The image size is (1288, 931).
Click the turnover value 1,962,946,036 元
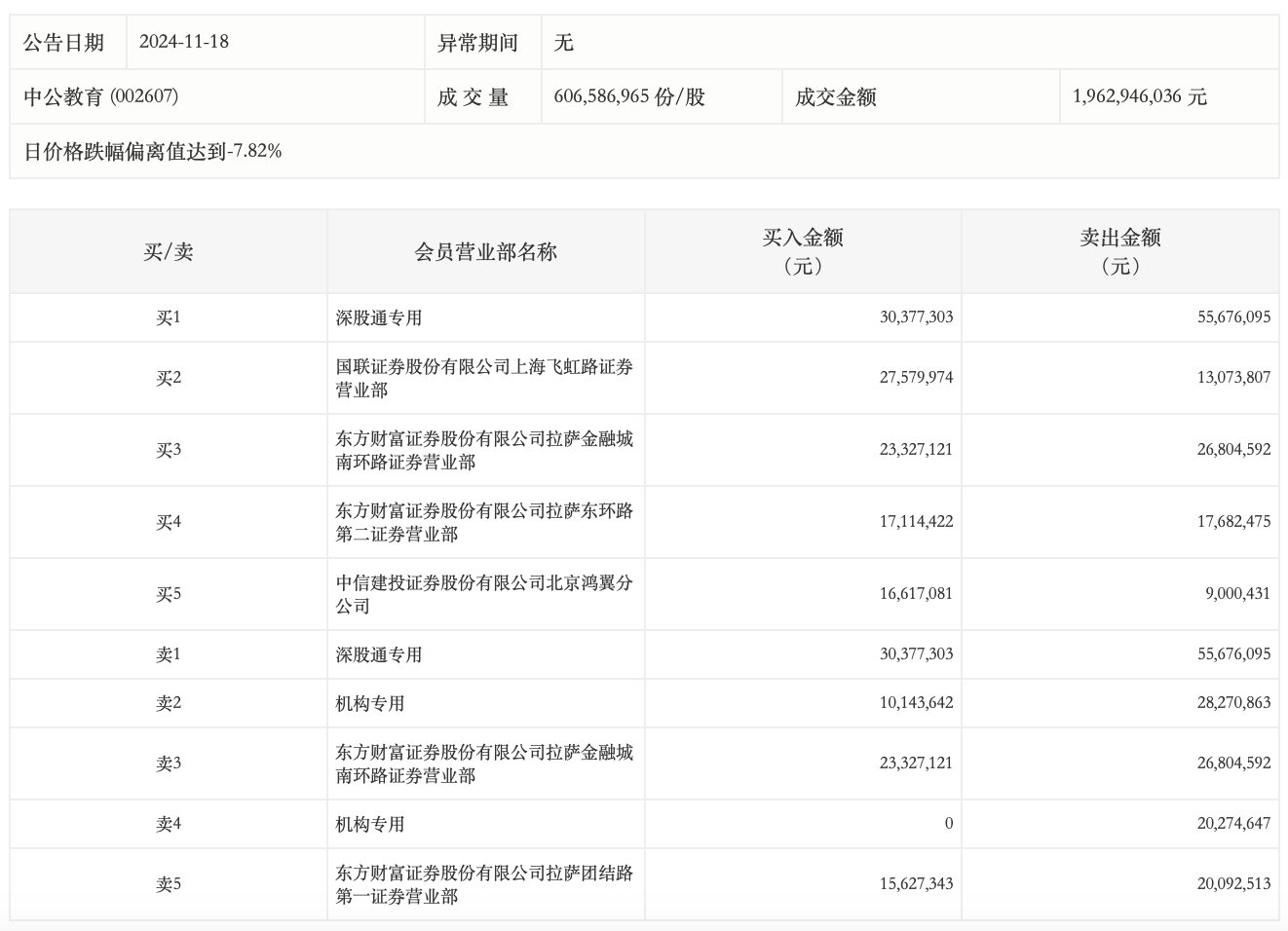pos(1139,96)
